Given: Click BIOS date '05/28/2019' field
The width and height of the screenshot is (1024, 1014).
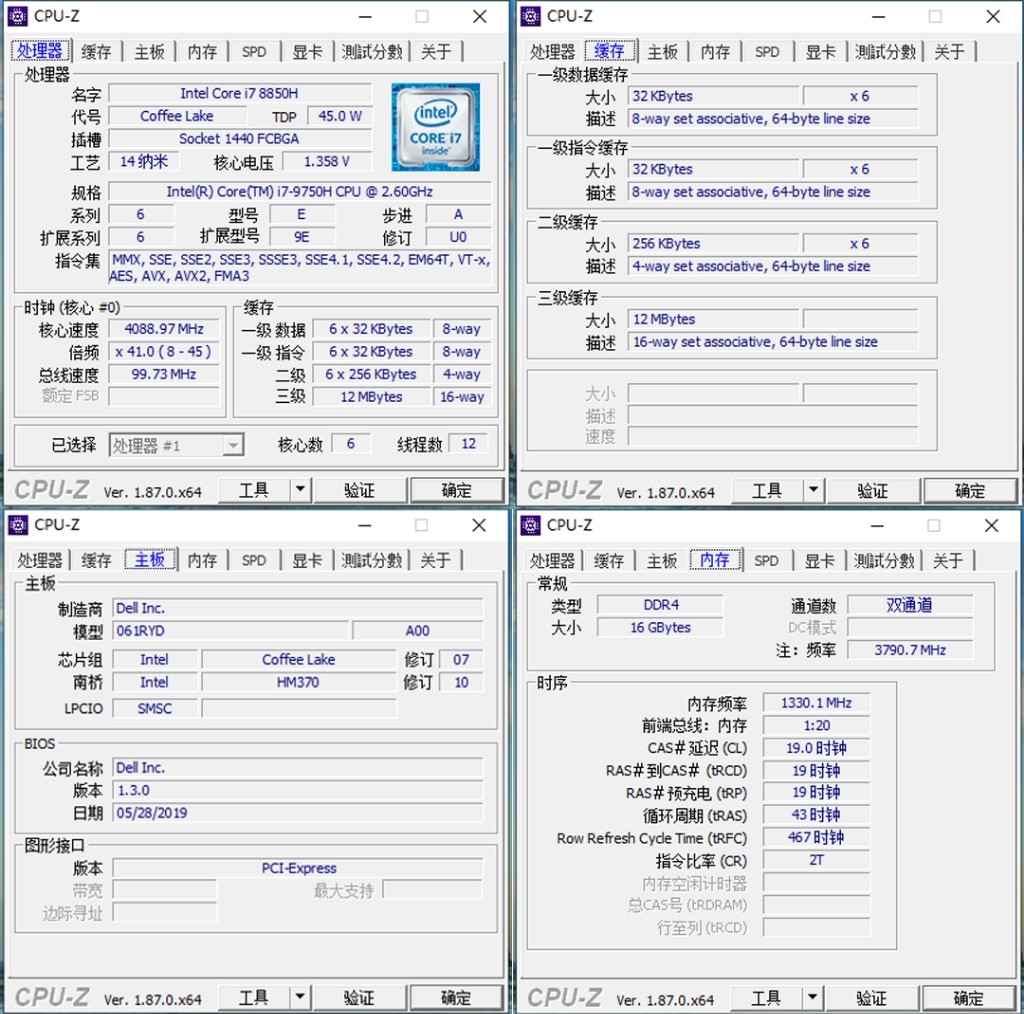Looking at the screenshot, I should point(298,813).
